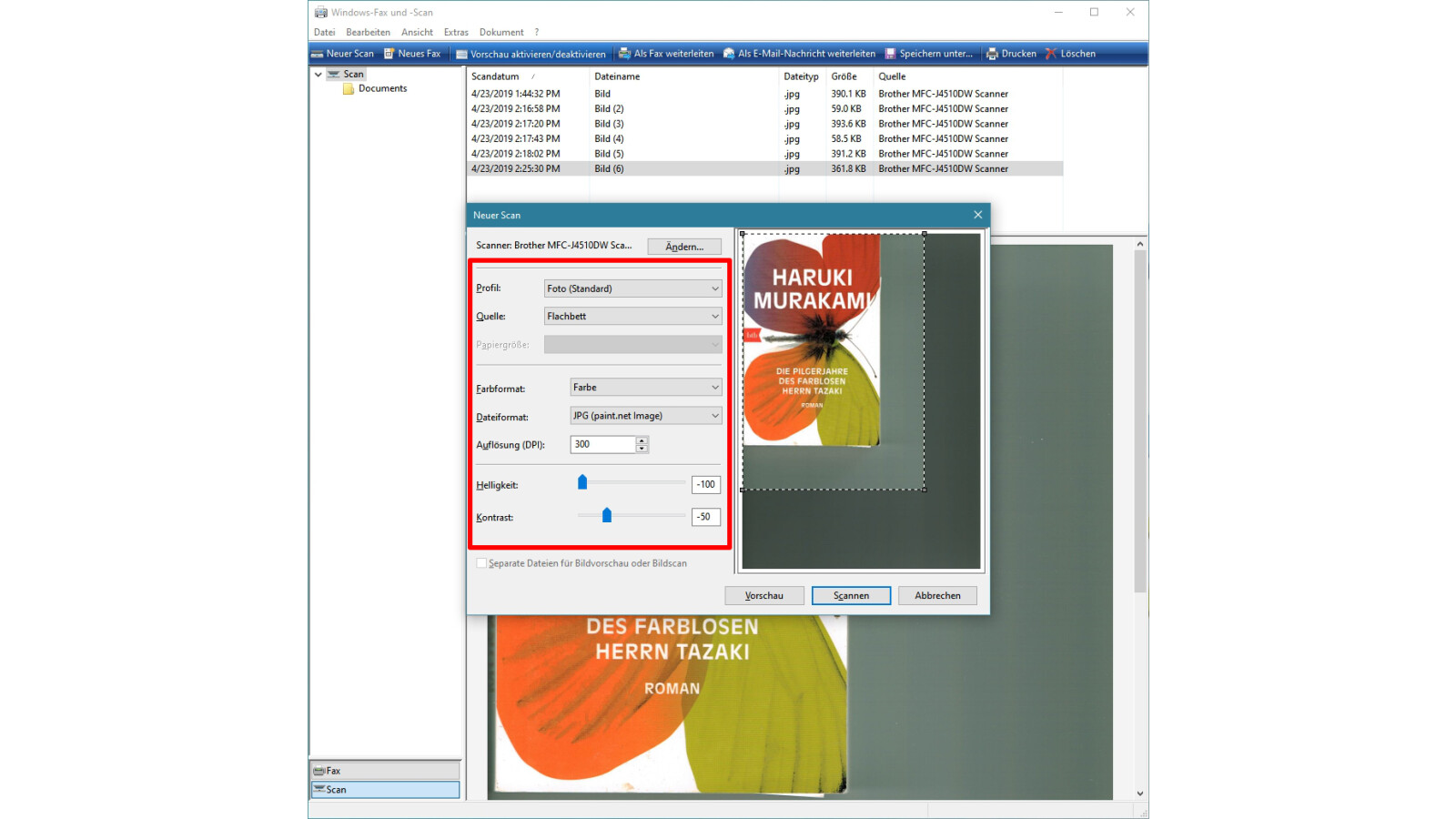Open the Extras menu
This screenshot has width=1456, height=819.
click(x=456, y=32)
